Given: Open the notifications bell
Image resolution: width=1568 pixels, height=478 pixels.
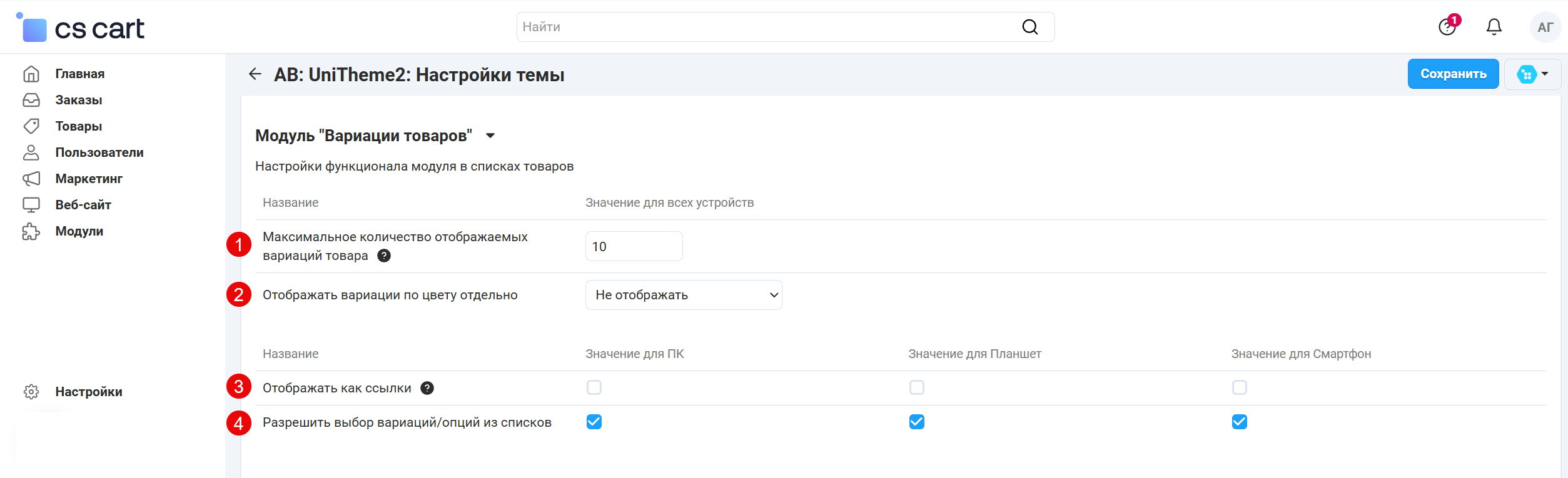Looking at the screenshot, I should click(1494, 27).
